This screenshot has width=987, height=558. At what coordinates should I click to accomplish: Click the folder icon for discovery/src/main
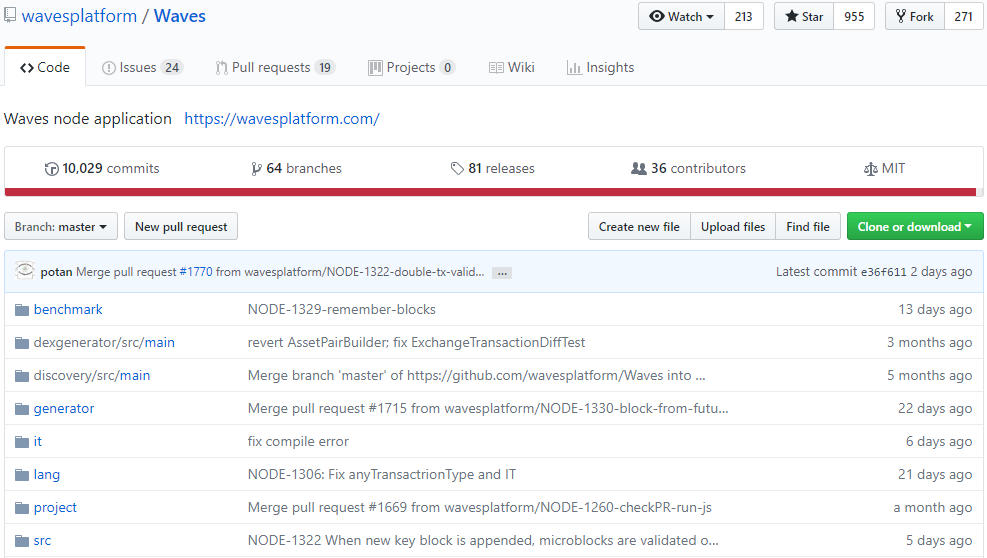[22, 375]
